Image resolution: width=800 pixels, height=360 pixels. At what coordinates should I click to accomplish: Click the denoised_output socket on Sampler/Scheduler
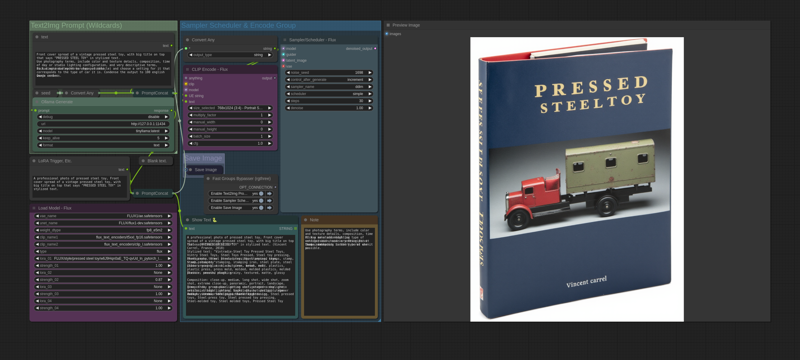click(x=376, y=48)
